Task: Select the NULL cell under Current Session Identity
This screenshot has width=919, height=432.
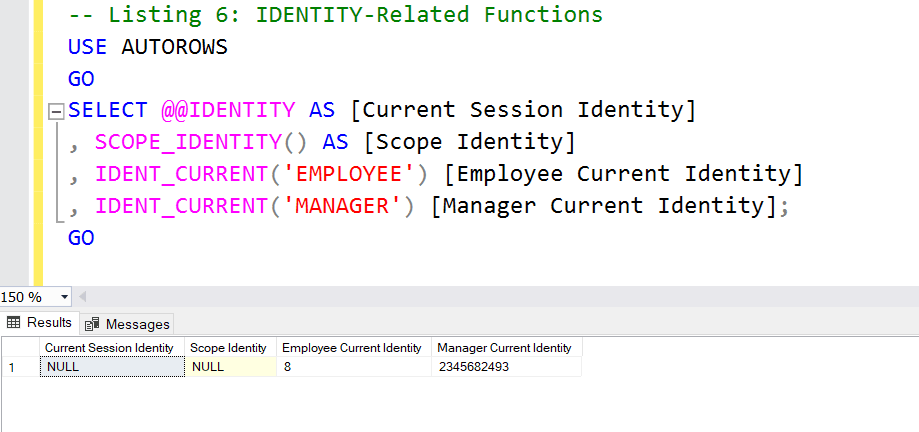Action: point(110,367)
